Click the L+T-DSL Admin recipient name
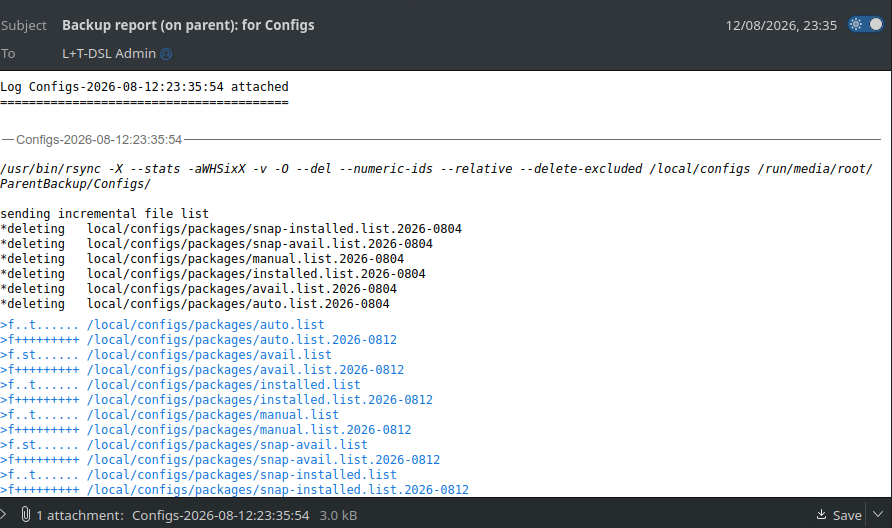 pyautogui.click(x=109, y=53)
